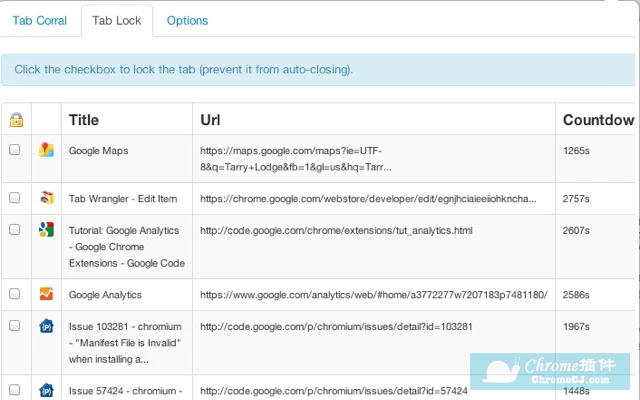
Task: Lock the Google Maps tab checkbox
Action: [x=15, y=150]
